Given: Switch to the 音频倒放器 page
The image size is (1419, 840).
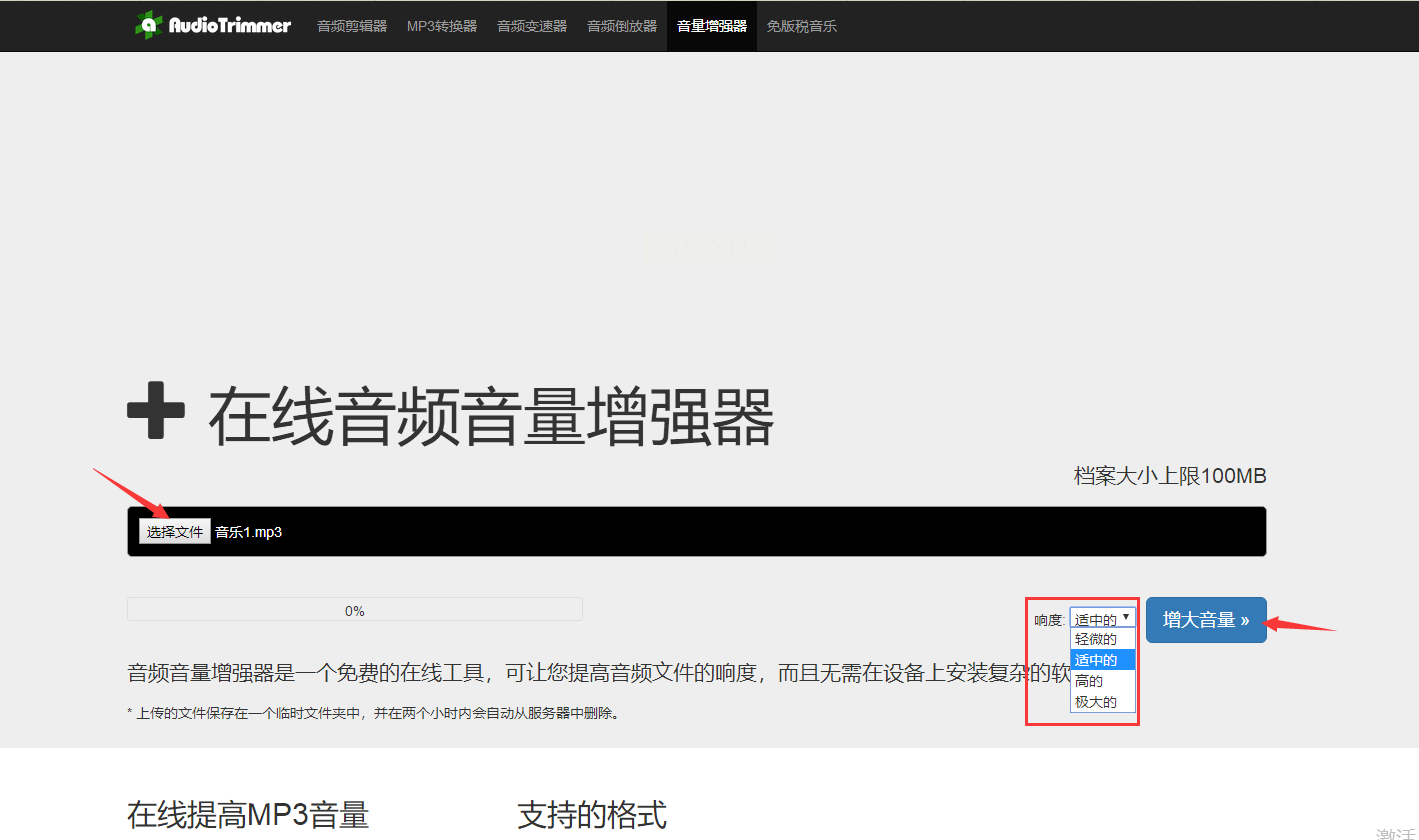Looking at the screenshot, I should (622, 26).
